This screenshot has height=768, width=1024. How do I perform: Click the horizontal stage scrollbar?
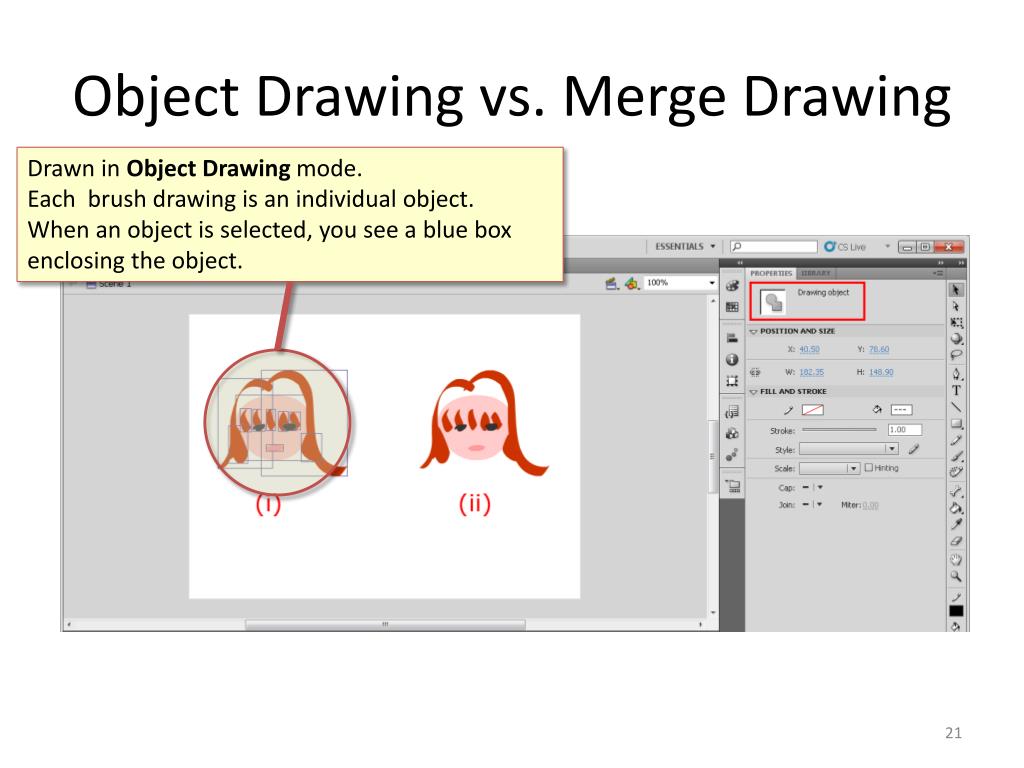(x=385, y=624)
